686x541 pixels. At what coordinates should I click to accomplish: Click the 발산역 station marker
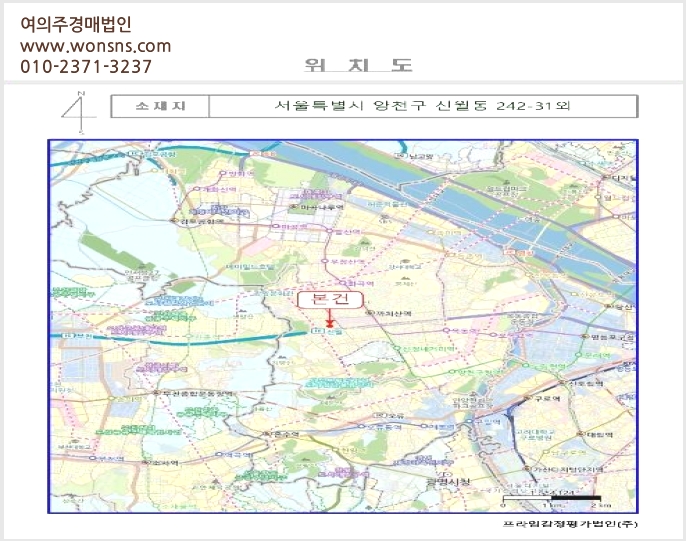pos(329,230)
